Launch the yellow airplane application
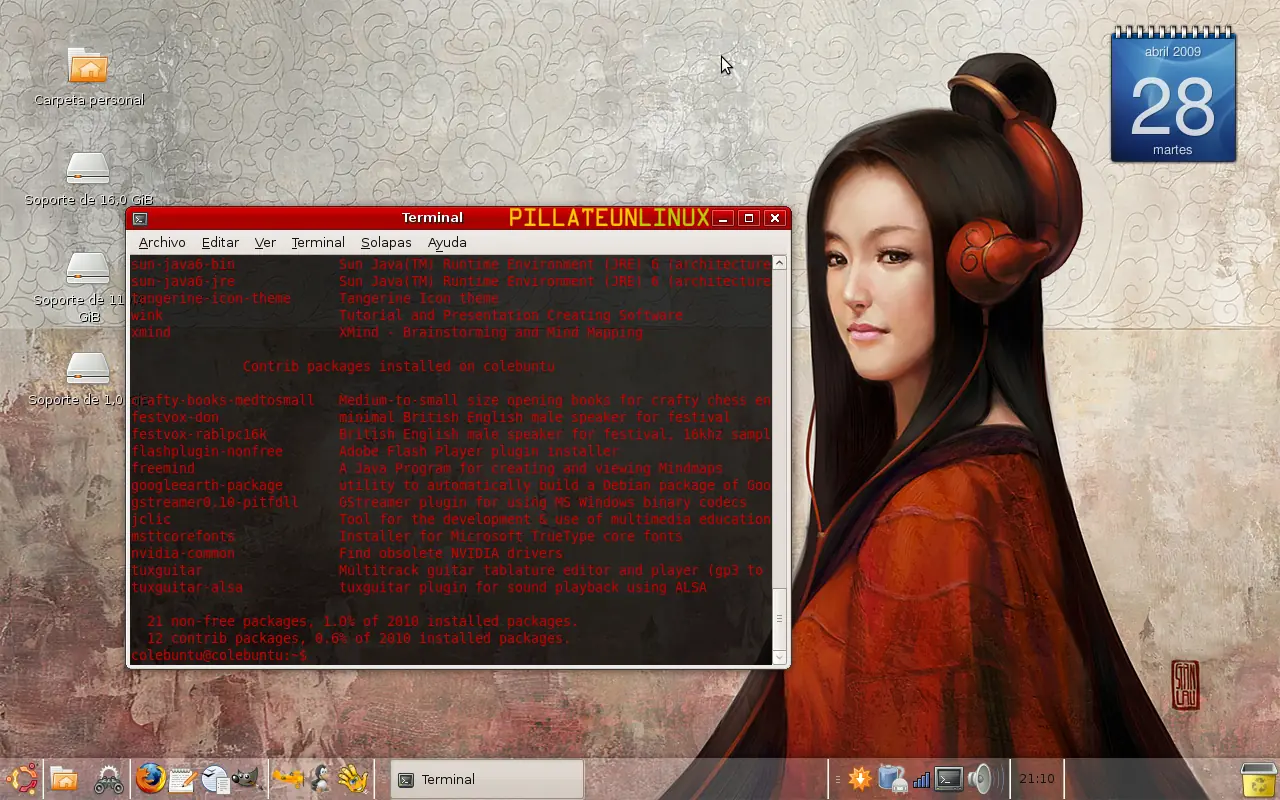 click(x=288, y=779)
